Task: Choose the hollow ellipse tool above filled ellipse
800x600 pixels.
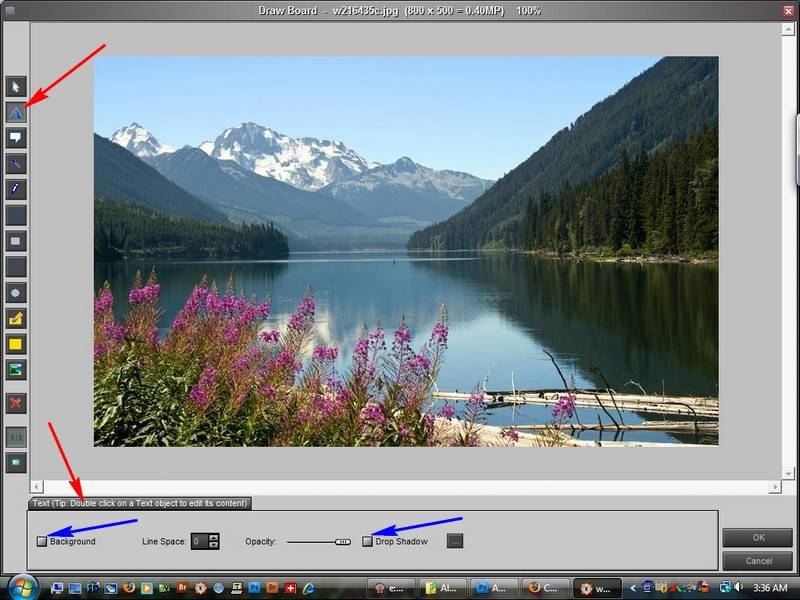Action: tap(16, 267)
